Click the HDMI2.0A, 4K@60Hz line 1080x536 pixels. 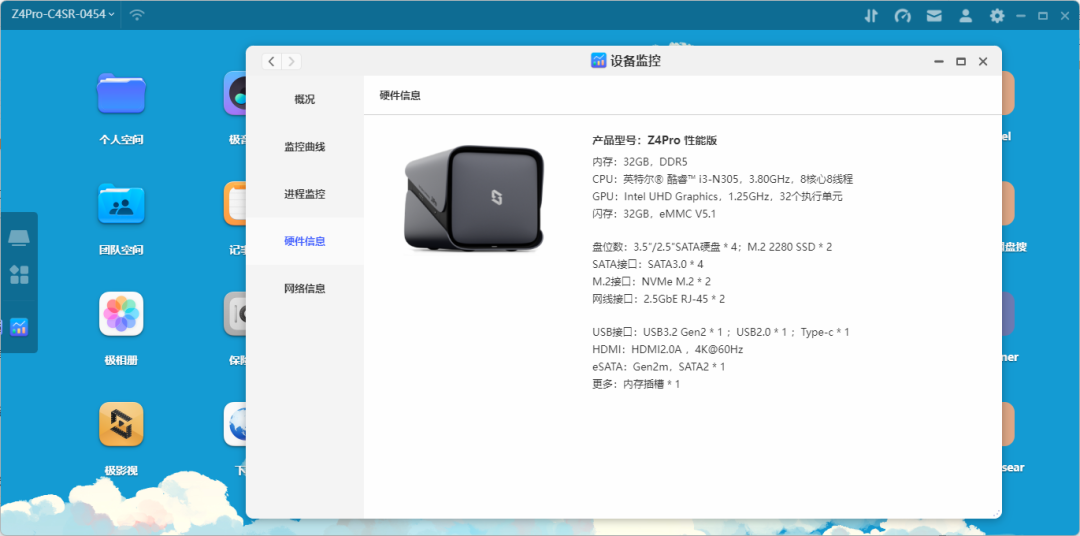coord(667,349)
